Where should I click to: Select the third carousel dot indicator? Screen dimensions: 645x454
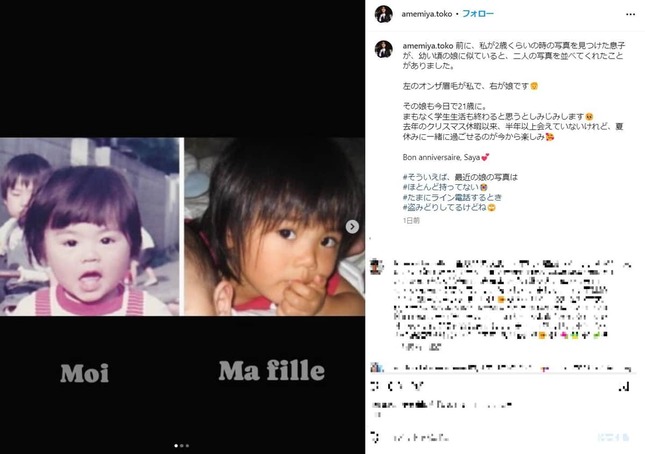(187, 445)
